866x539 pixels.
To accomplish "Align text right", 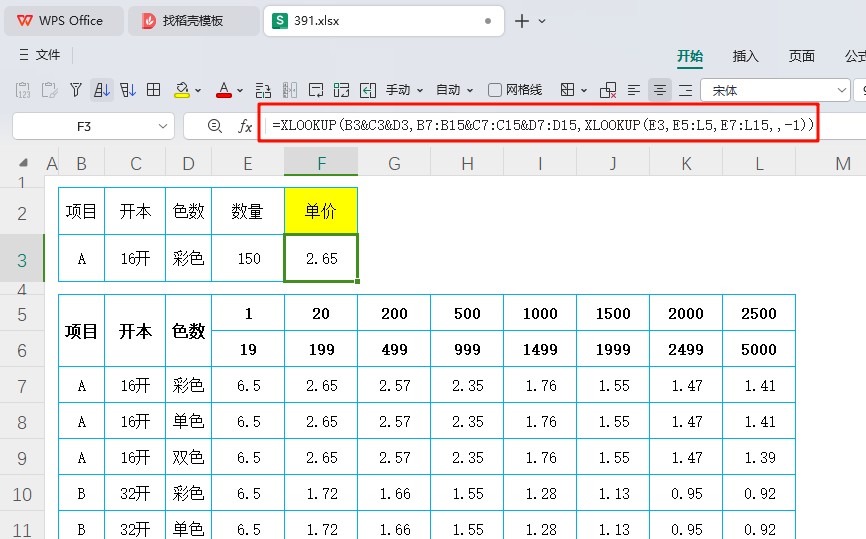I will (x=685, y=90).
